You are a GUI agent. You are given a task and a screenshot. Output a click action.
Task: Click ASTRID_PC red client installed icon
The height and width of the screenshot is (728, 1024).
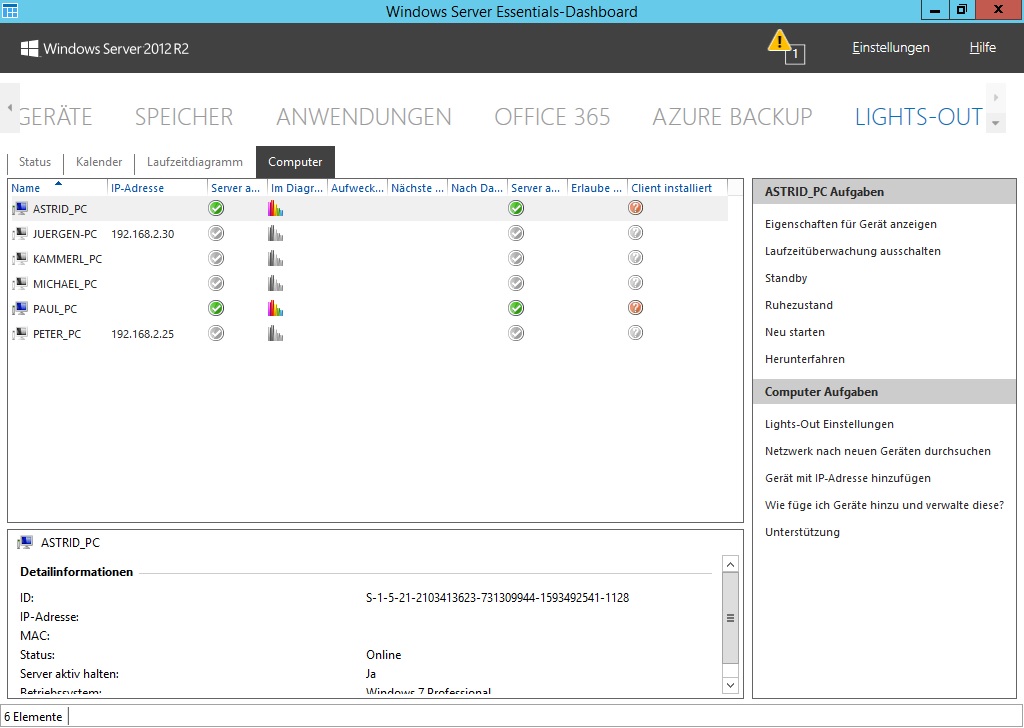635,208
